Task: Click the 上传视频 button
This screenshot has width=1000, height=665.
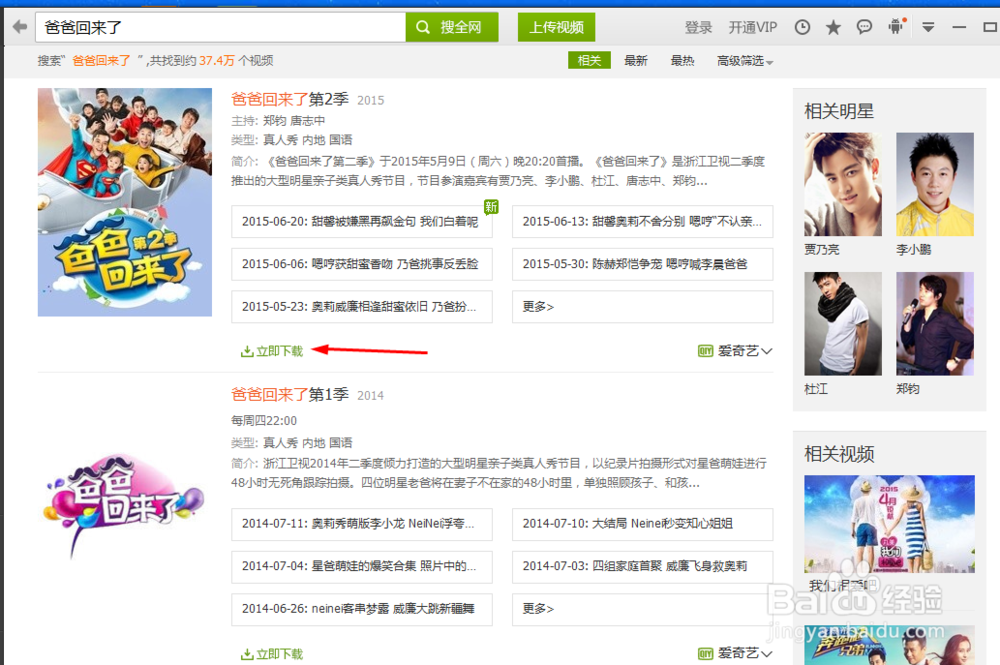Action: [556, 27]
